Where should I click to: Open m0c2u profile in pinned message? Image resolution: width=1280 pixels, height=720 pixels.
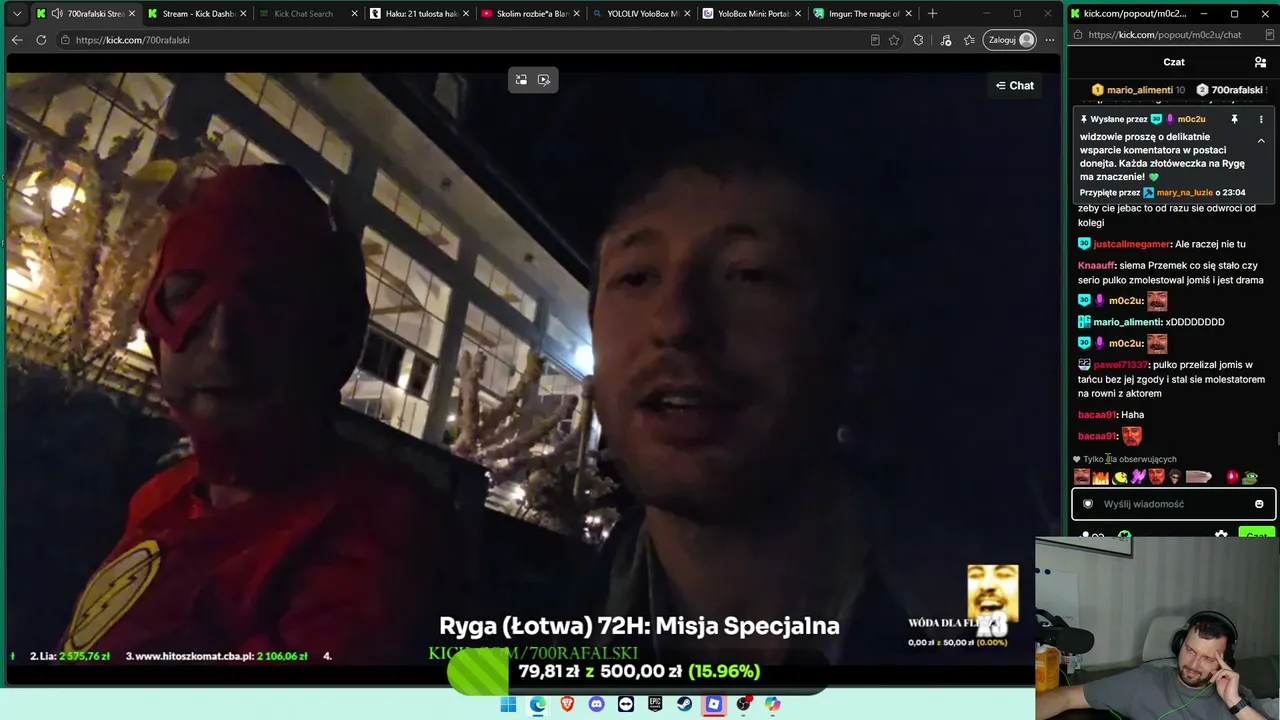click(x=1191, y=119)
